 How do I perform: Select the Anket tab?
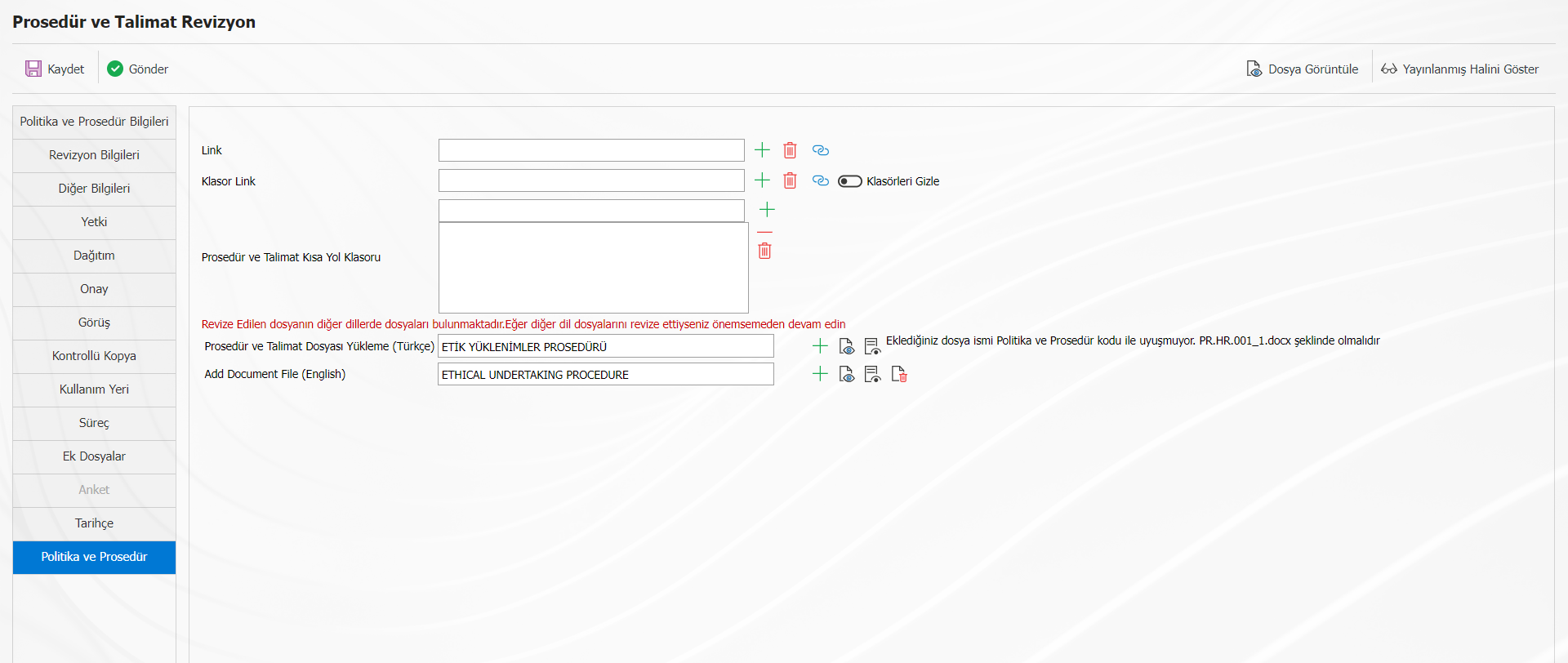[94, 490]
